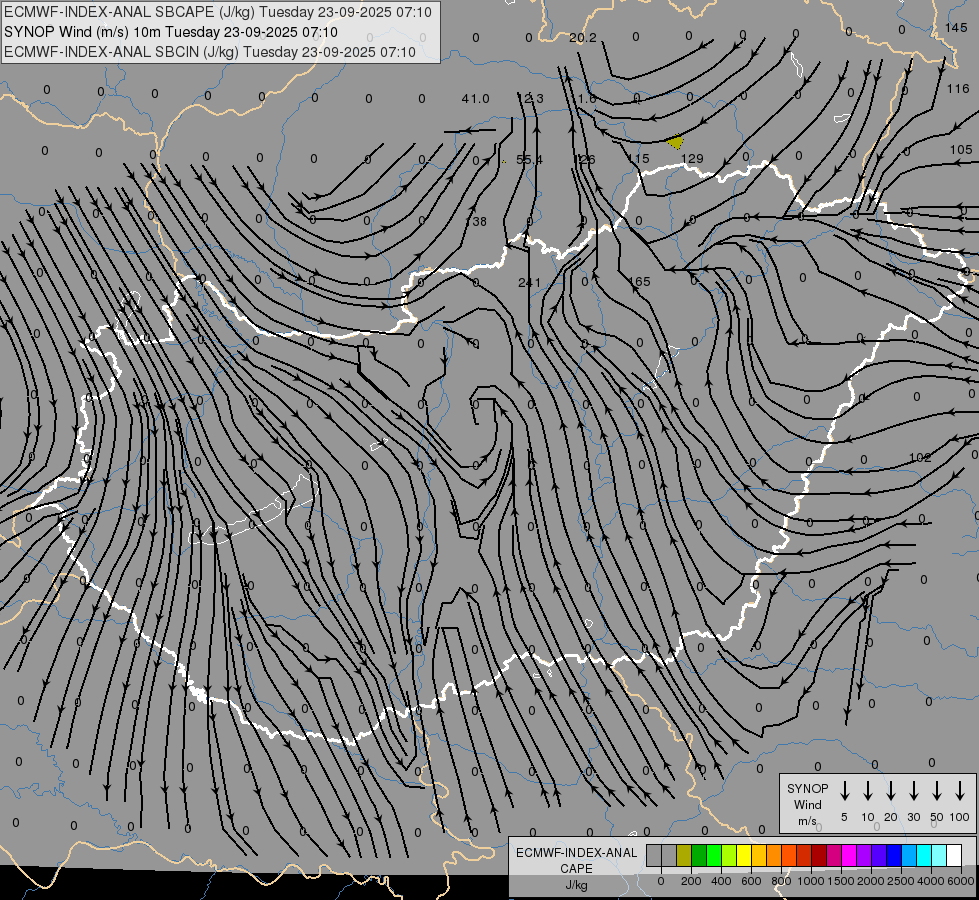Click the SYNOP Wind m/s legend label
Viewport: 979px width, 900px height.
click(807, 804)
